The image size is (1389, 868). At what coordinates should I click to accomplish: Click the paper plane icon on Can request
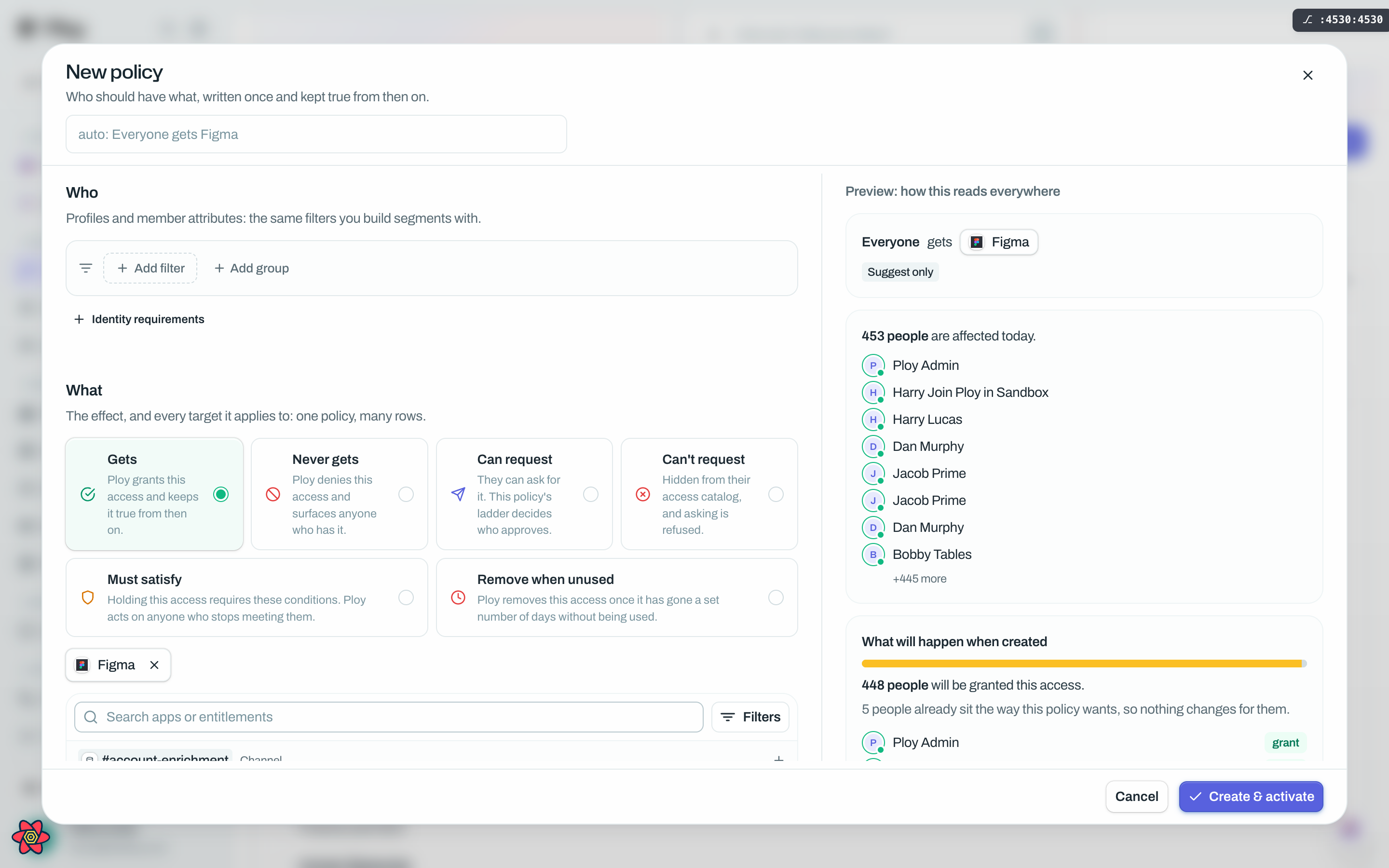tap(458, 494)
